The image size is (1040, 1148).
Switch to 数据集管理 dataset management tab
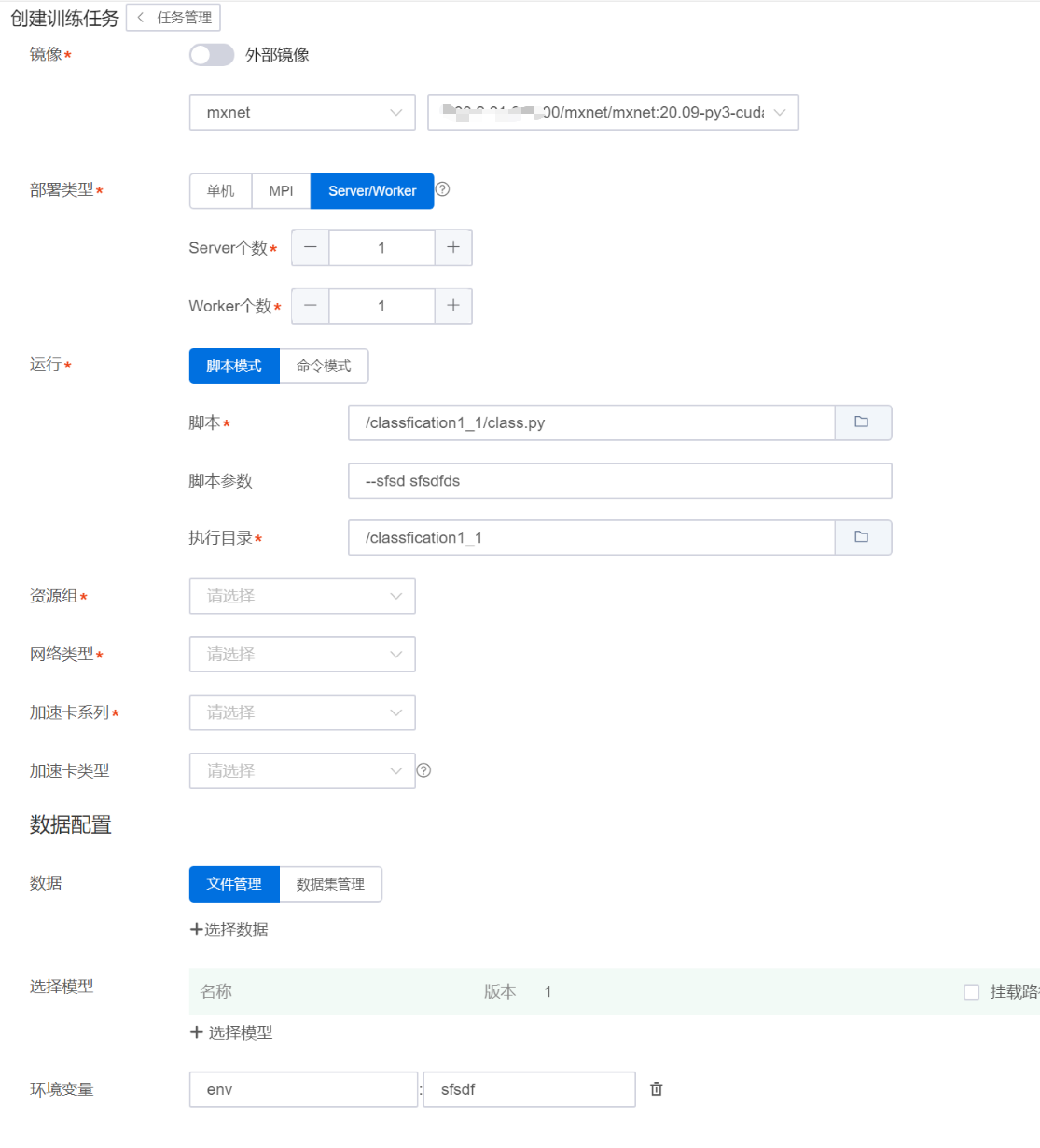[330, 884]
